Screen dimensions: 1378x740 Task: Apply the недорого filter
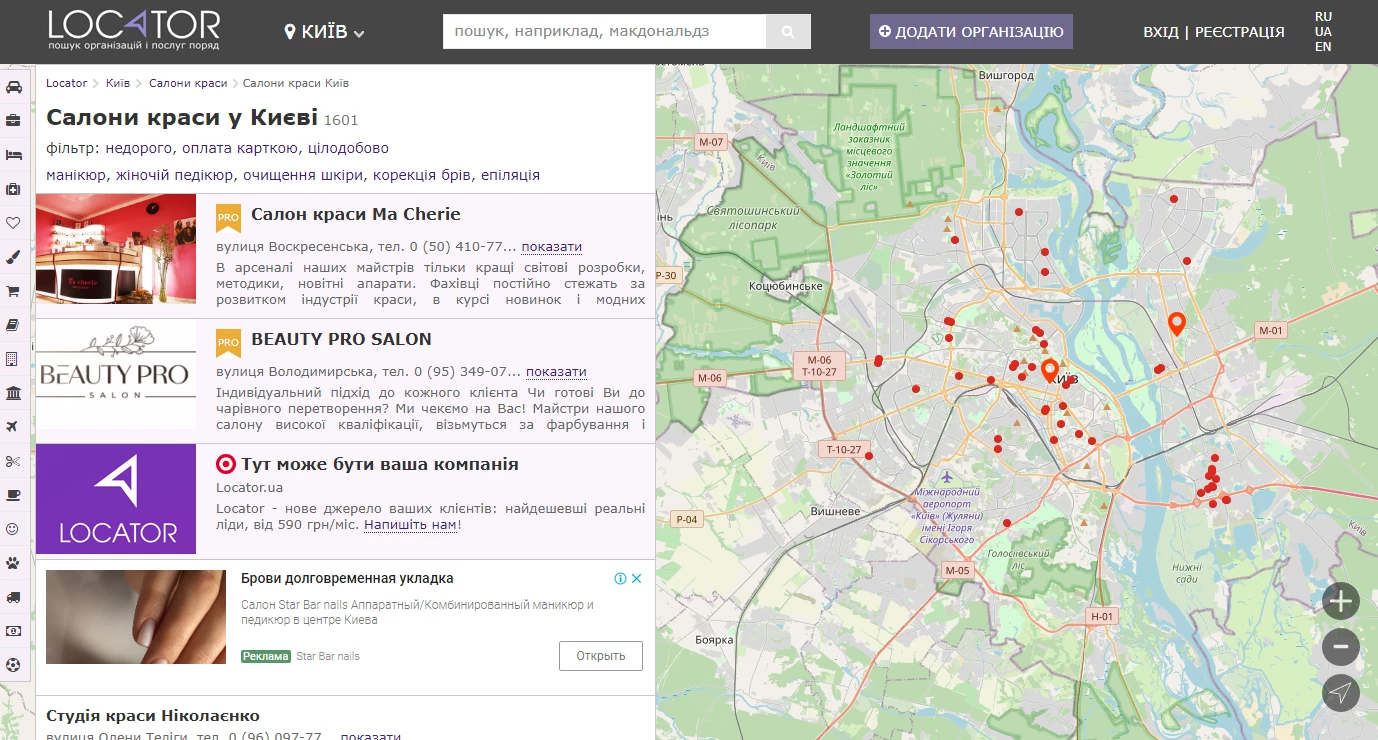140,148
